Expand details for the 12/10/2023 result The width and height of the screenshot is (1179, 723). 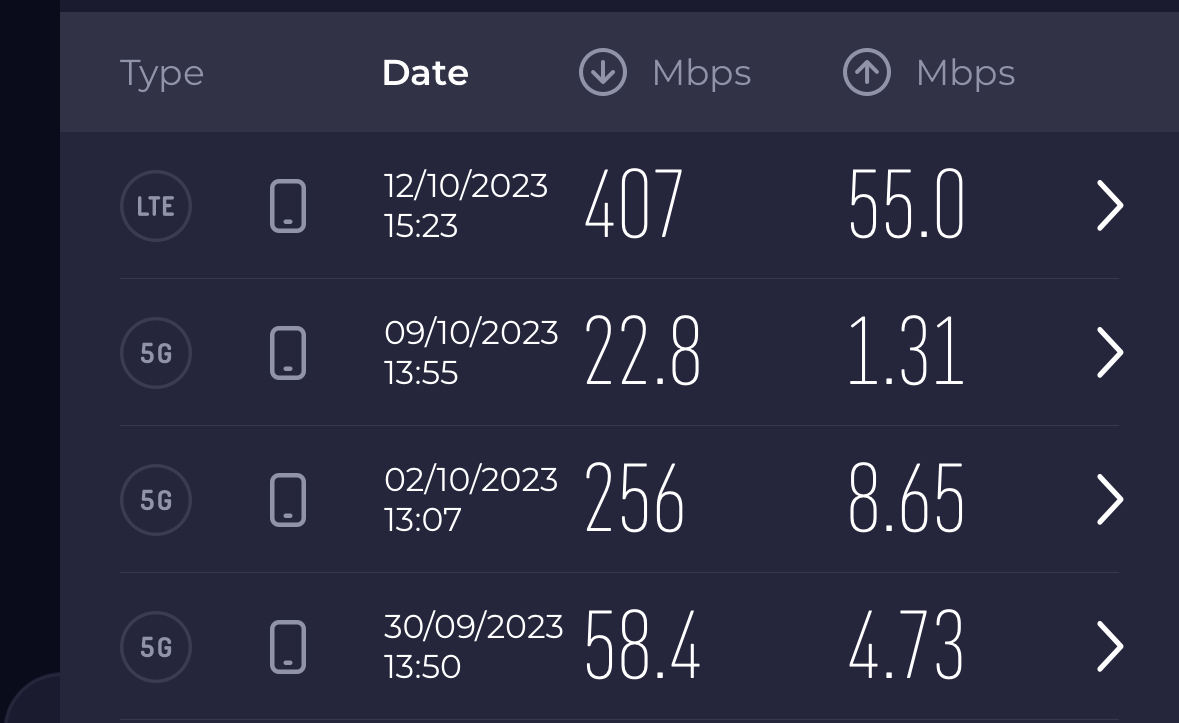[1110, 205]
